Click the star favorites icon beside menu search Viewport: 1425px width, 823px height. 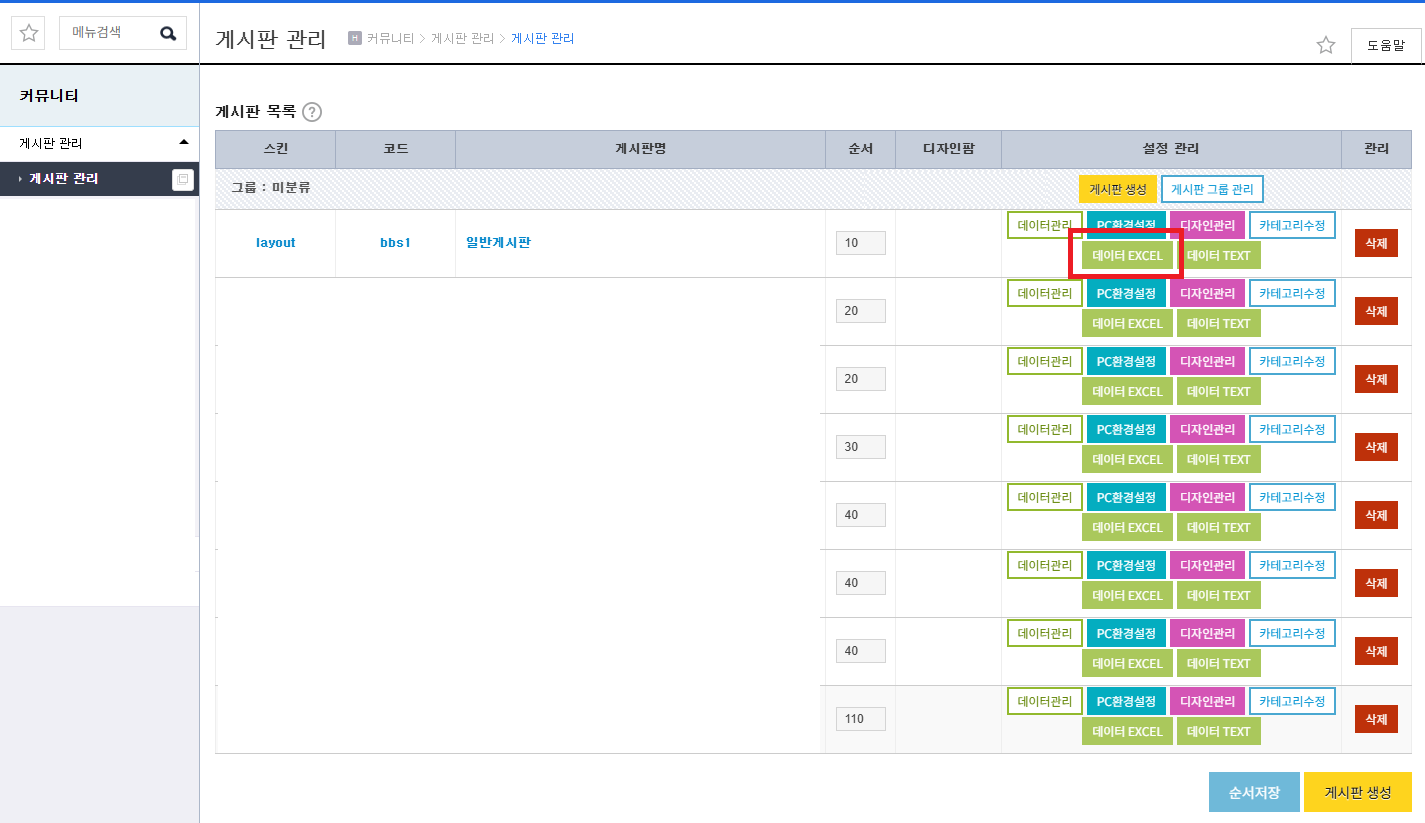click(x=29, y=33)
